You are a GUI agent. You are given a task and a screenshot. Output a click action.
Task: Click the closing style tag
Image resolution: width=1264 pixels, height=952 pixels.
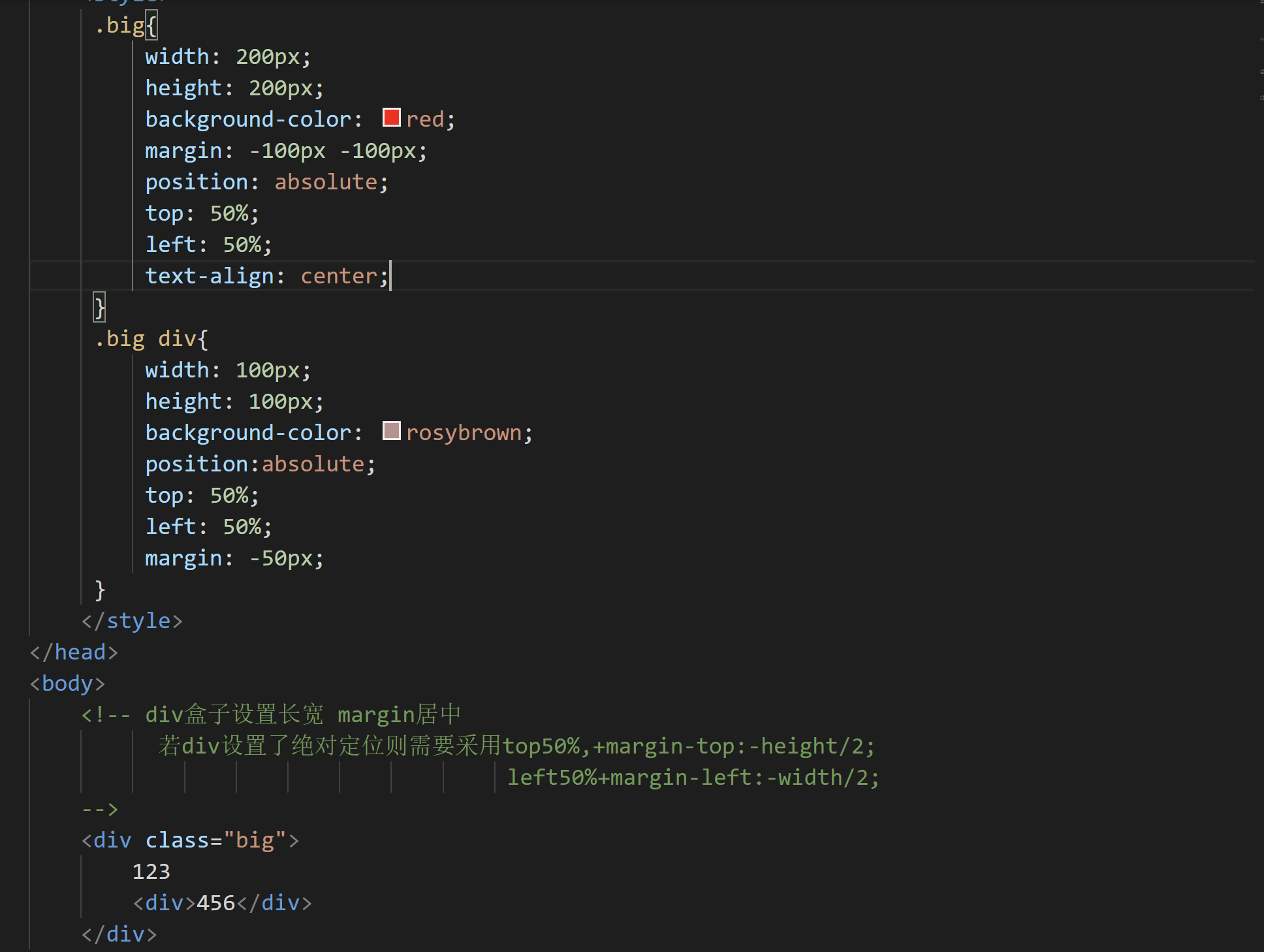coord(132,621)
